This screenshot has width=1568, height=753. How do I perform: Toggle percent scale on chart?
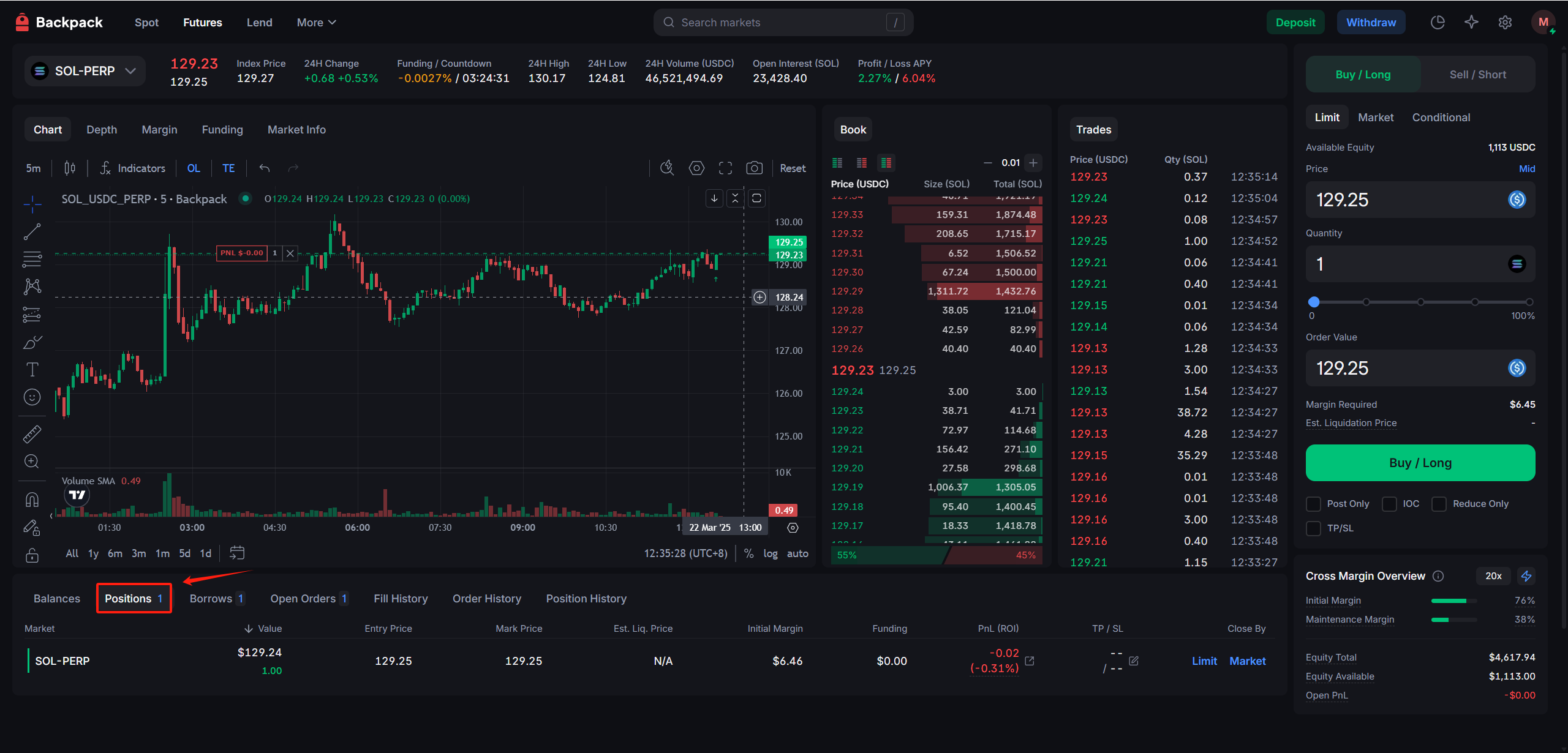click(748, 553)
